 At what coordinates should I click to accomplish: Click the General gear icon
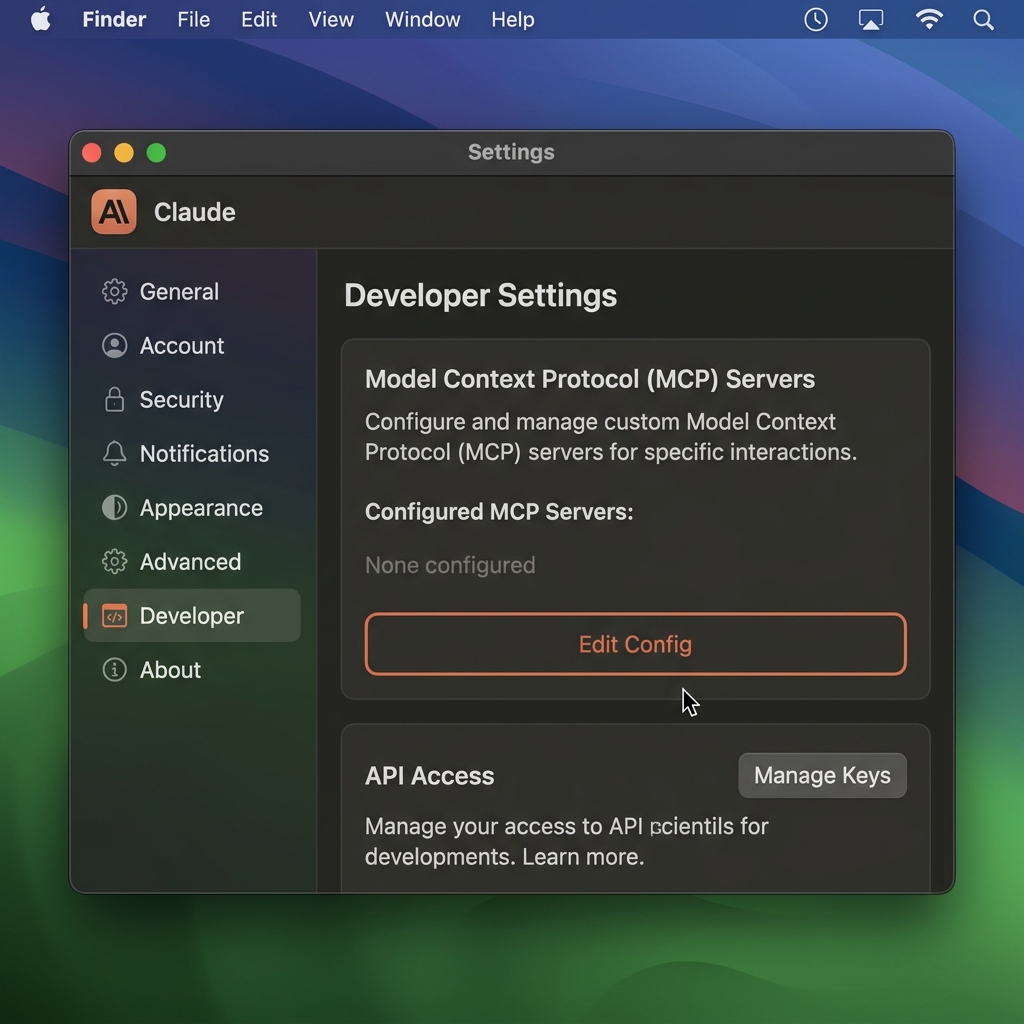[x=114, y=291]
